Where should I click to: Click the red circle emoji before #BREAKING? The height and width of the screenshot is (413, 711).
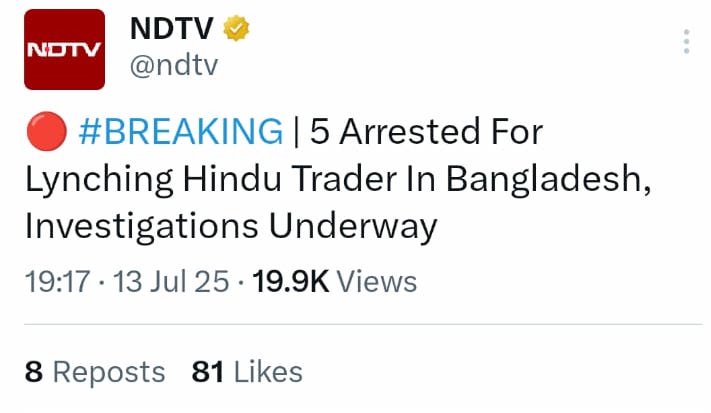point(41,130)
